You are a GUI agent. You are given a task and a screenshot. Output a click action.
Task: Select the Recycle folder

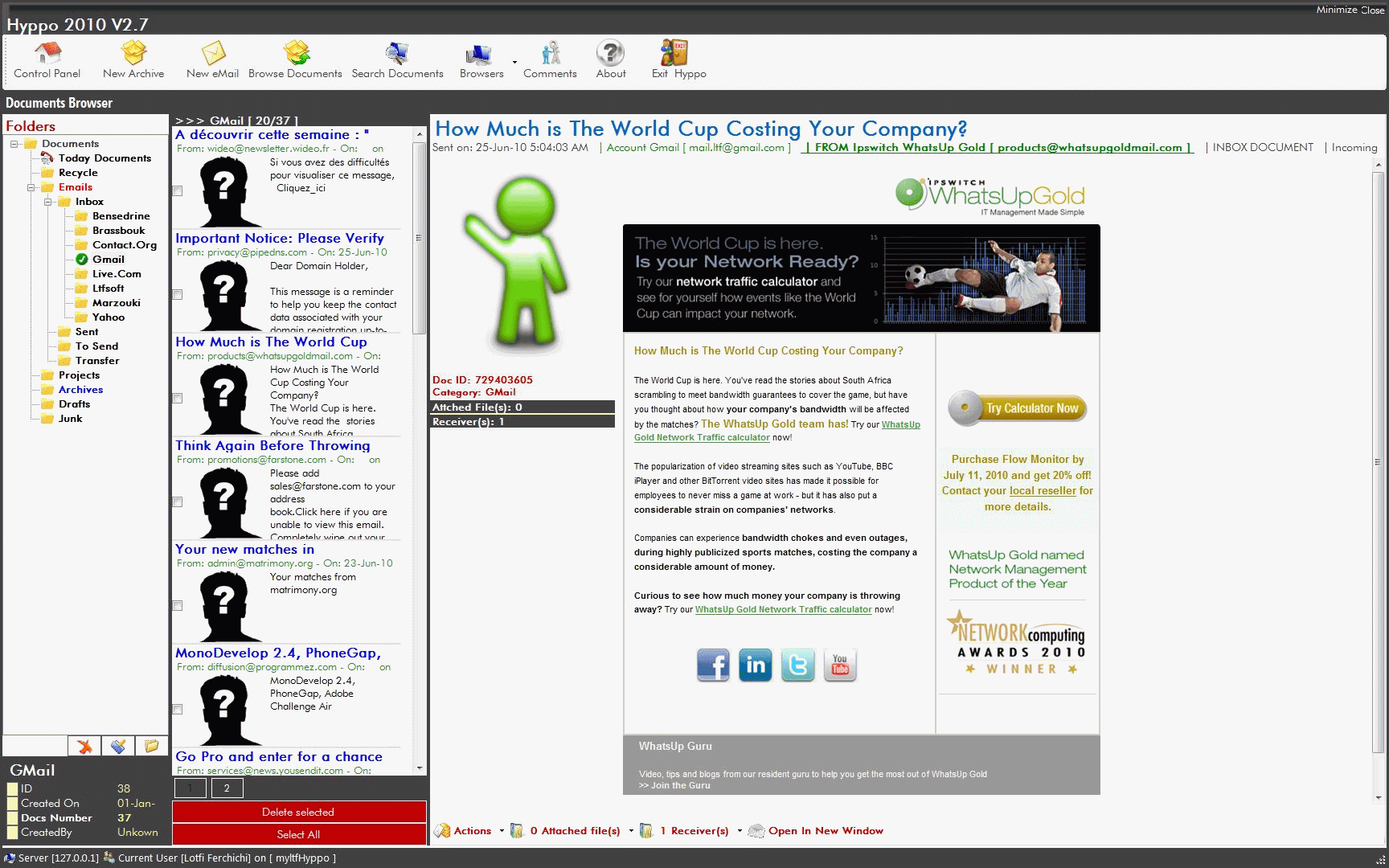(78, 173)
